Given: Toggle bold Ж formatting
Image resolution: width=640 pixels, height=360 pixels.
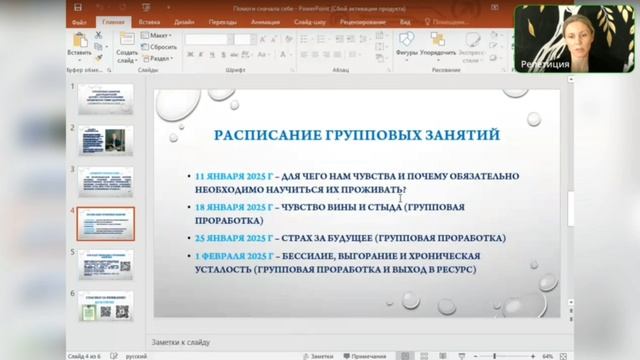Looking at the screenshot, I should click(190, 54).
